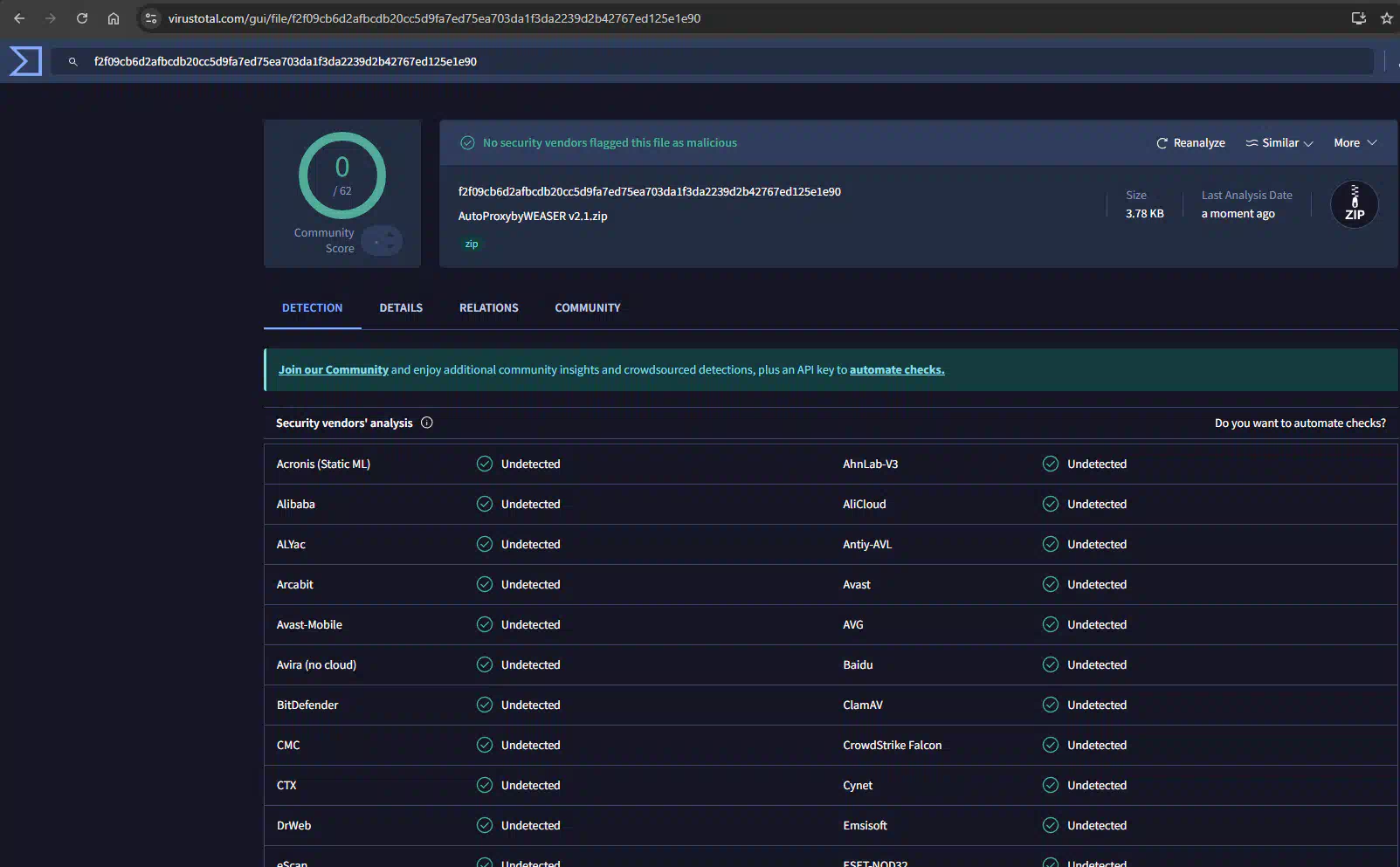Select the file hash text in header

click(650, 192)
